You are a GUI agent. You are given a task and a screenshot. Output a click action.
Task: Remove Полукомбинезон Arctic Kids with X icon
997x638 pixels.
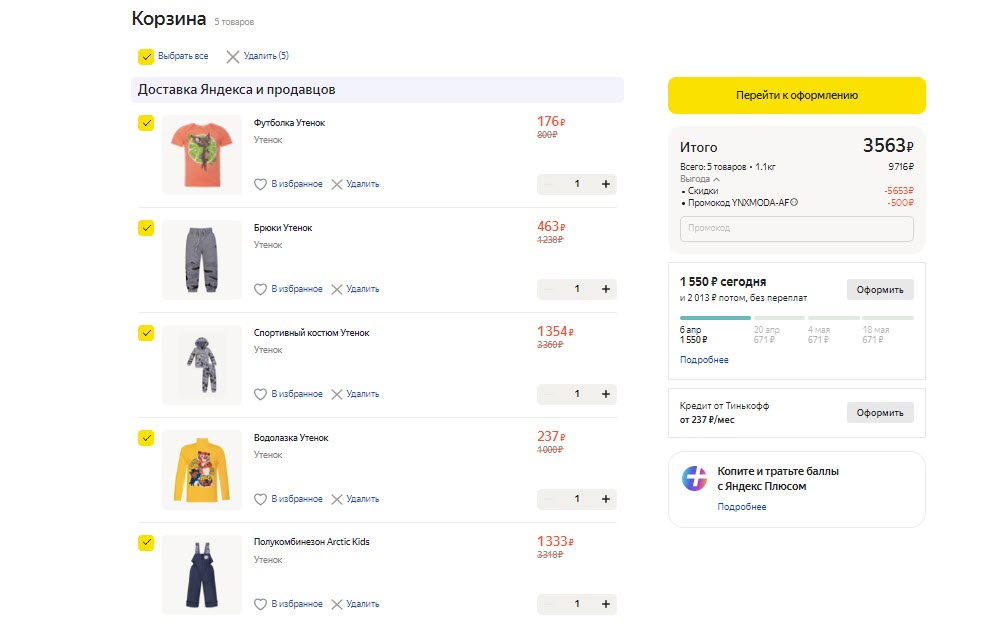[337, 604]
